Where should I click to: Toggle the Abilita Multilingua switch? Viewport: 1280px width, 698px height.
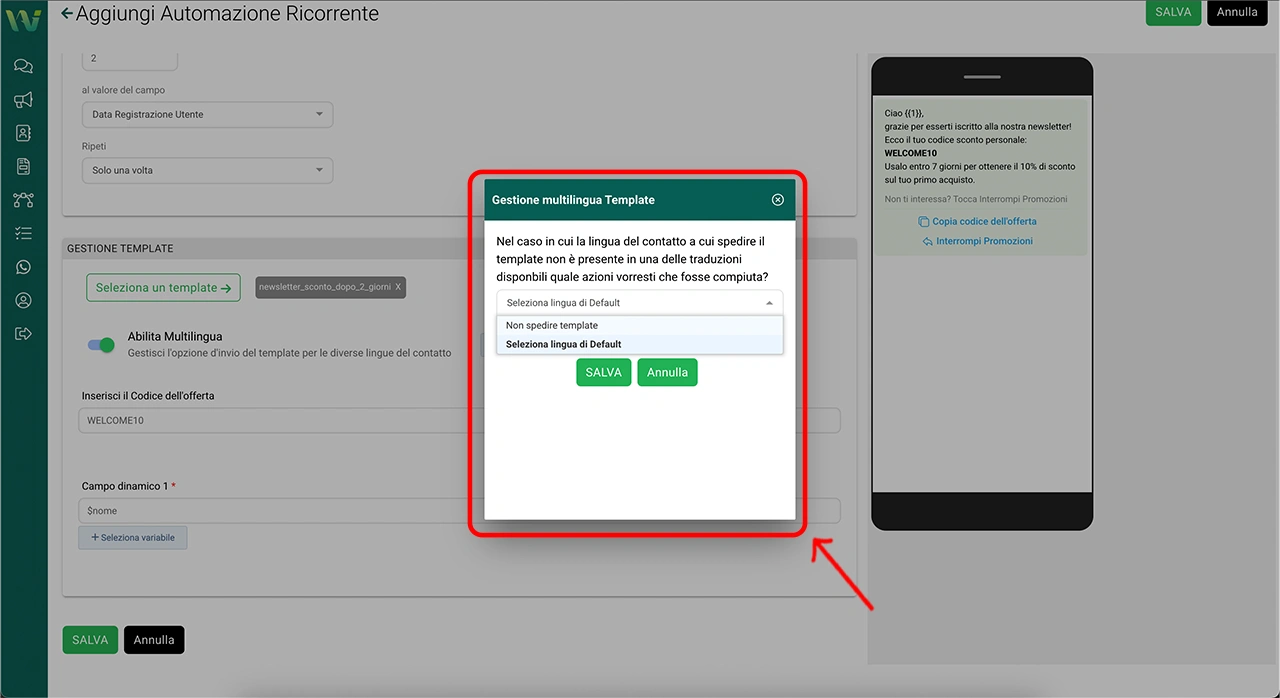101,345
